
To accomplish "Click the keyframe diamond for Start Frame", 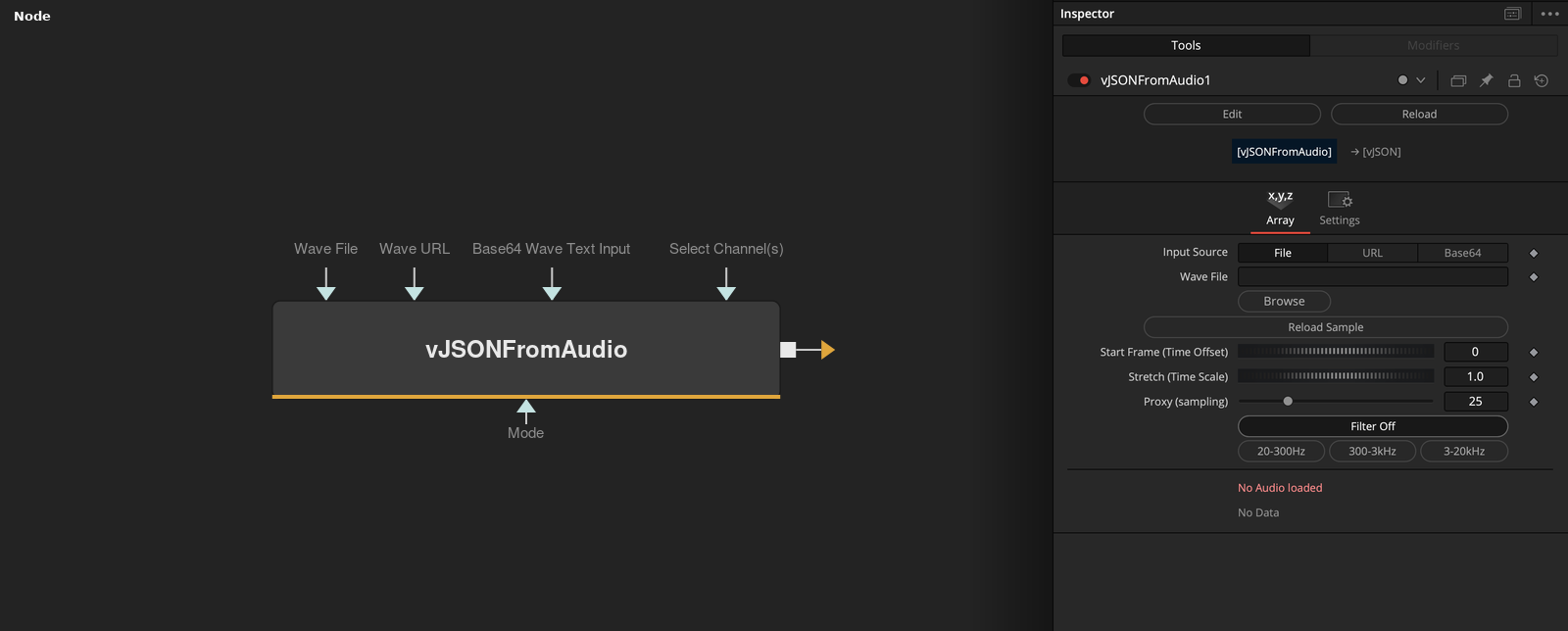I will click(x=1534, y=352).
